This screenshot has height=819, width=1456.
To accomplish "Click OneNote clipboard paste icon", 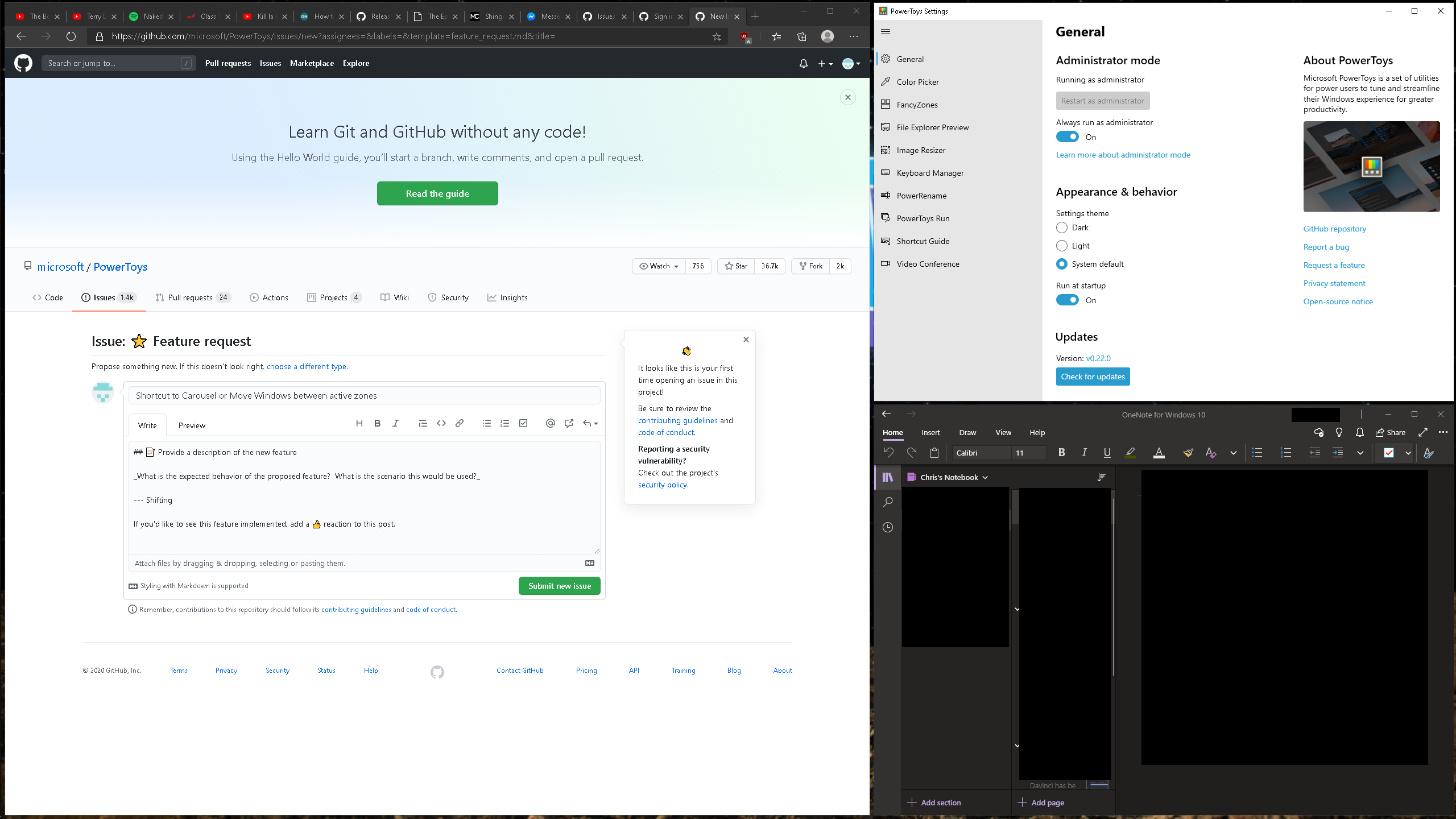I will [x=934, y=453].
